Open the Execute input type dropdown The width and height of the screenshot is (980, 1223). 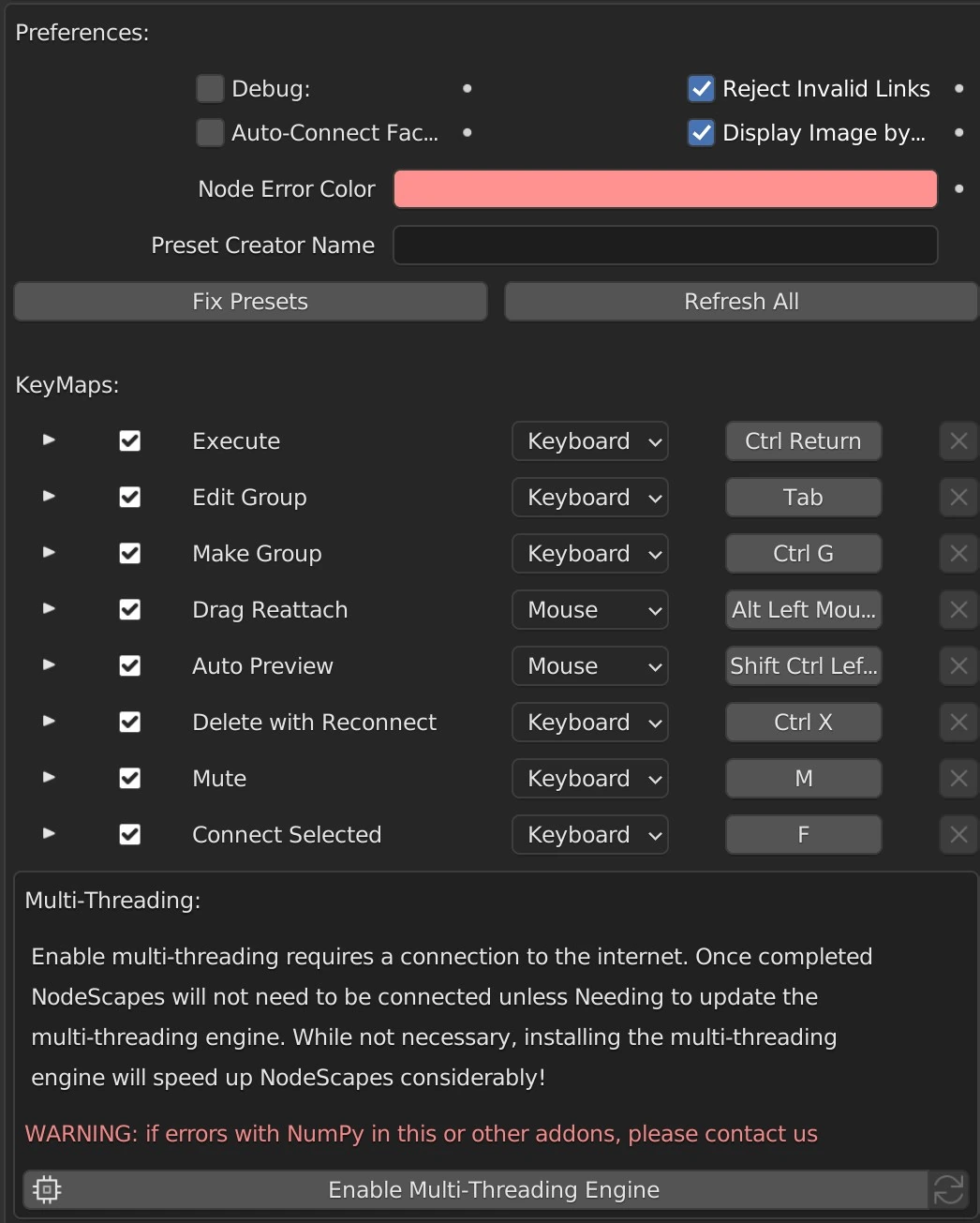589,441
